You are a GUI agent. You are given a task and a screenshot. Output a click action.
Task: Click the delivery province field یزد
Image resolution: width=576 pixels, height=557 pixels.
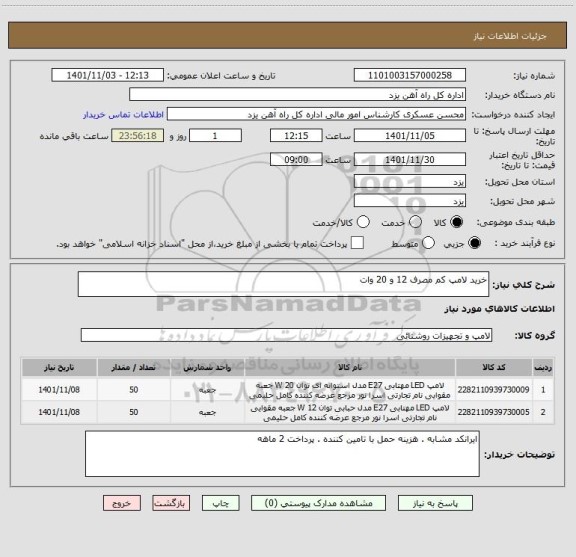point(410,181)
